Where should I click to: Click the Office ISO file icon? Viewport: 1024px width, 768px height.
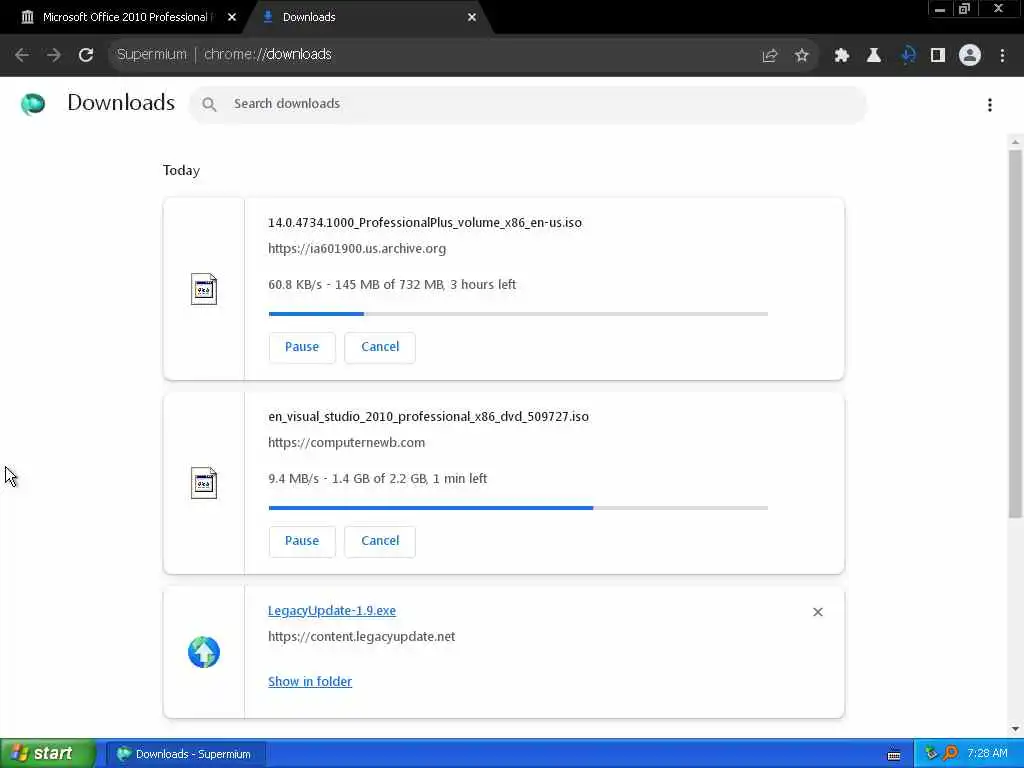pyautogui.click(x=204, y=289)
